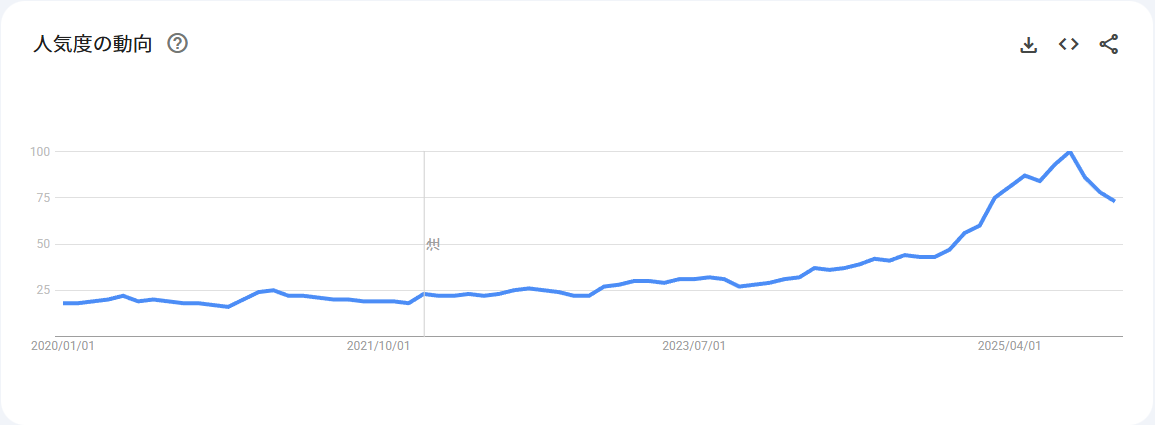Screen dimensions: 1155x425
Task: Click the trend line's peak at 100
Action: point(1070,152)
